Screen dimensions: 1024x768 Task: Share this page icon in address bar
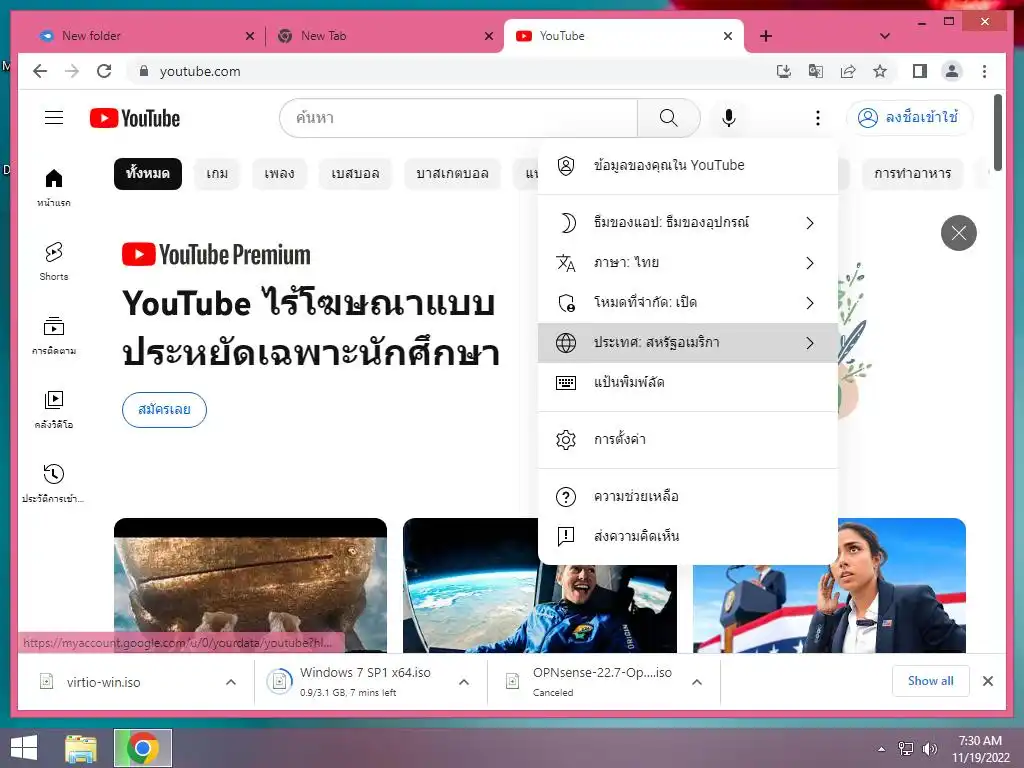[x=848, y=71]
